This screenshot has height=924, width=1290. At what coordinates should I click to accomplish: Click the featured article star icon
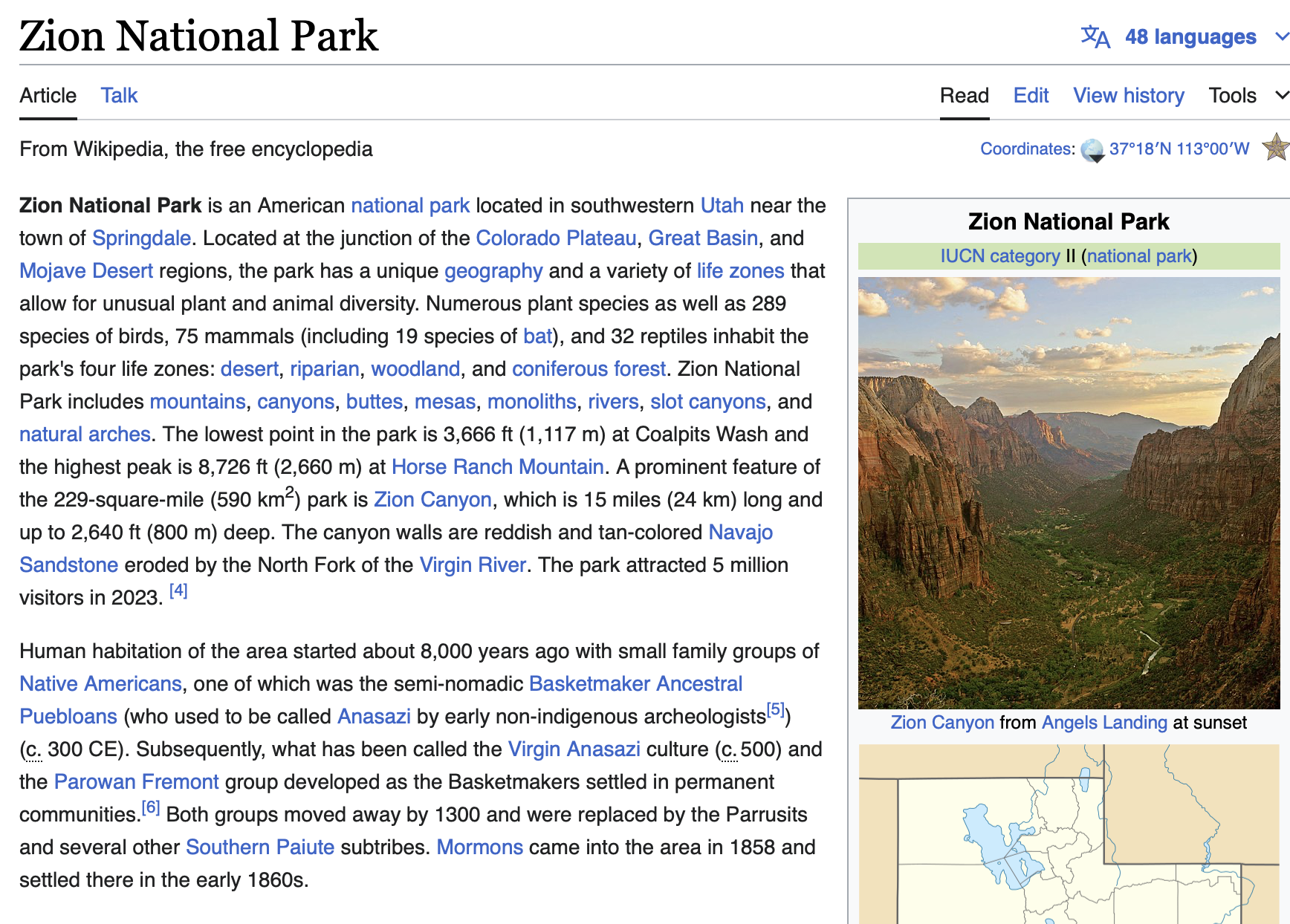pyautogui.click(x=1276, y=147)
